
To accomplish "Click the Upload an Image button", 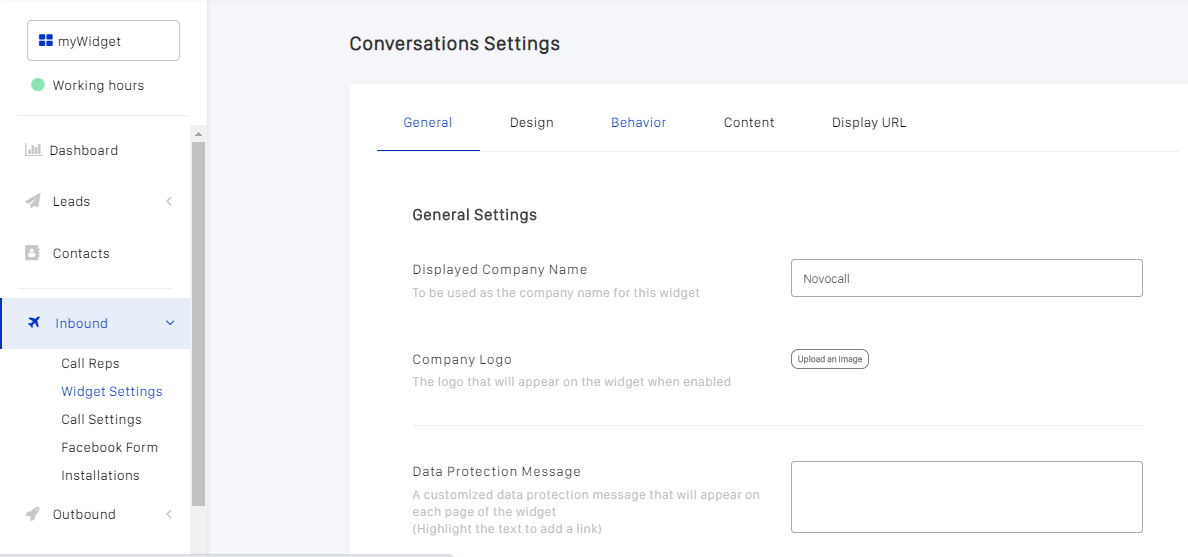I will (x=830, y=359).
